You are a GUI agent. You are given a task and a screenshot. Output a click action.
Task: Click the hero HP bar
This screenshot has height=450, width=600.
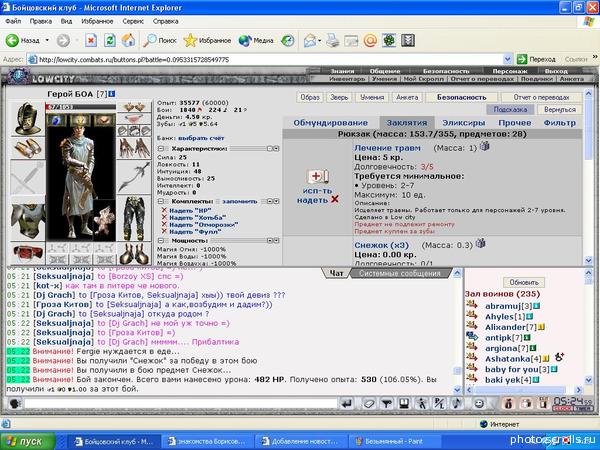click(80, 107)
